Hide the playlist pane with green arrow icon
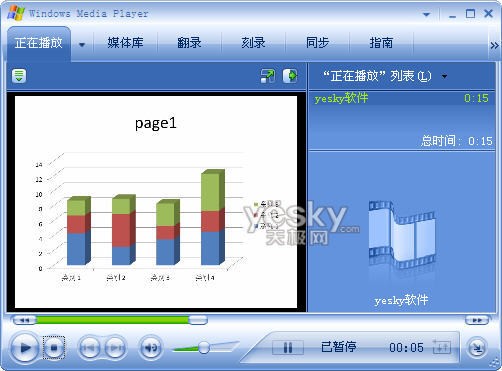The width and height of the screenshot is (502, 371). (290, 76)
